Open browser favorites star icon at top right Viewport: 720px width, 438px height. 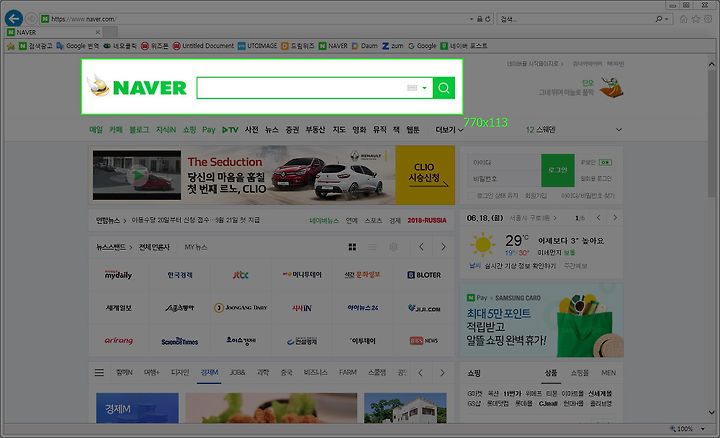[x=696, y=19]
